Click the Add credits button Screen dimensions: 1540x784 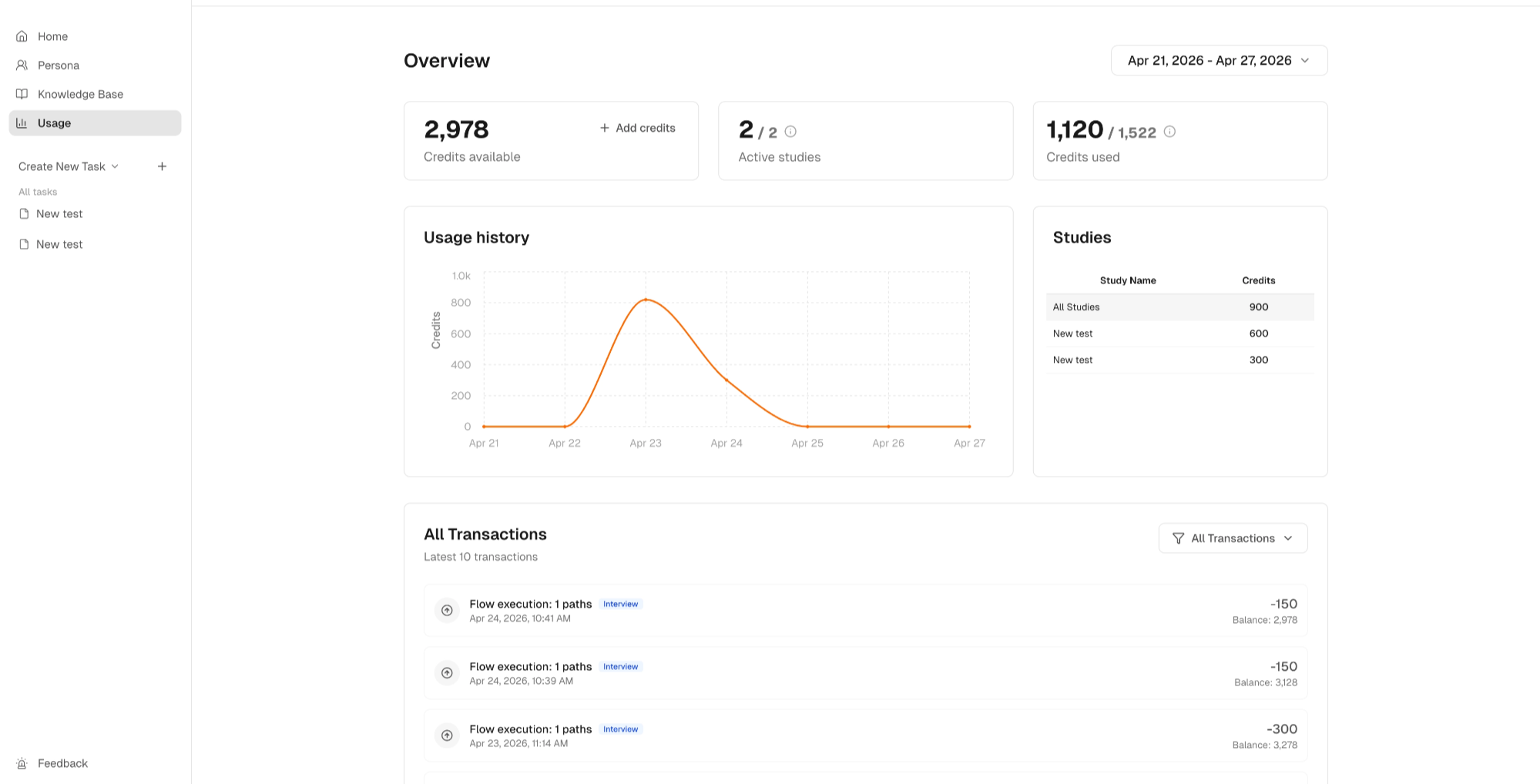[638, 128]
